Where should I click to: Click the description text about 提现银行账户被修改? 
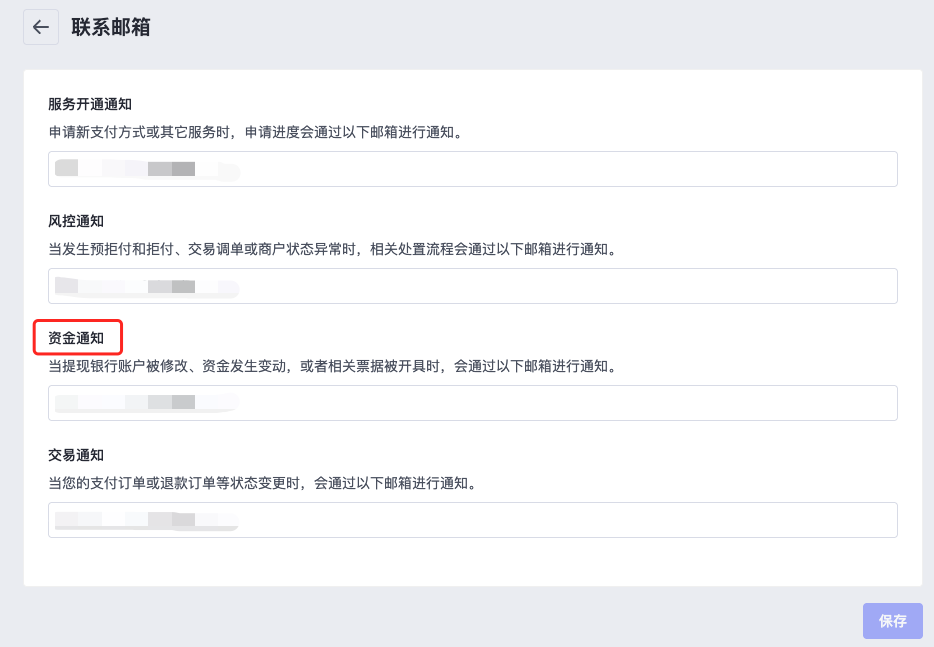(x=332, y=366)
